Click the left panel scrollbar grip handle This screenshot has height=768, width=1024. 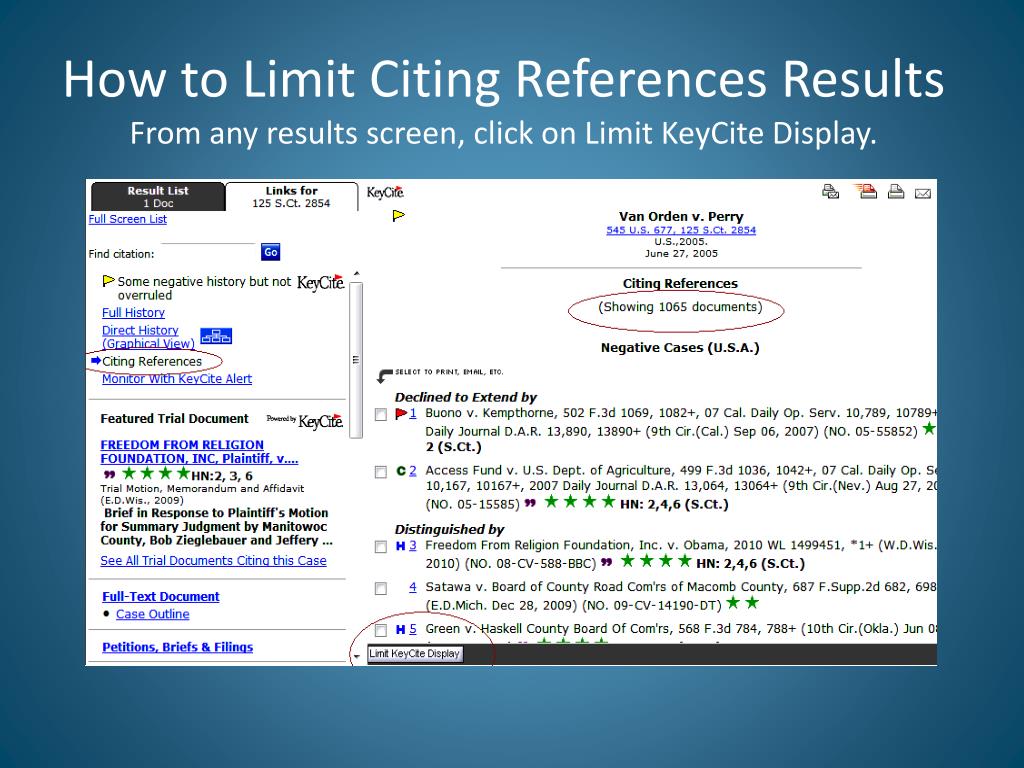click(x=356, y=360)
